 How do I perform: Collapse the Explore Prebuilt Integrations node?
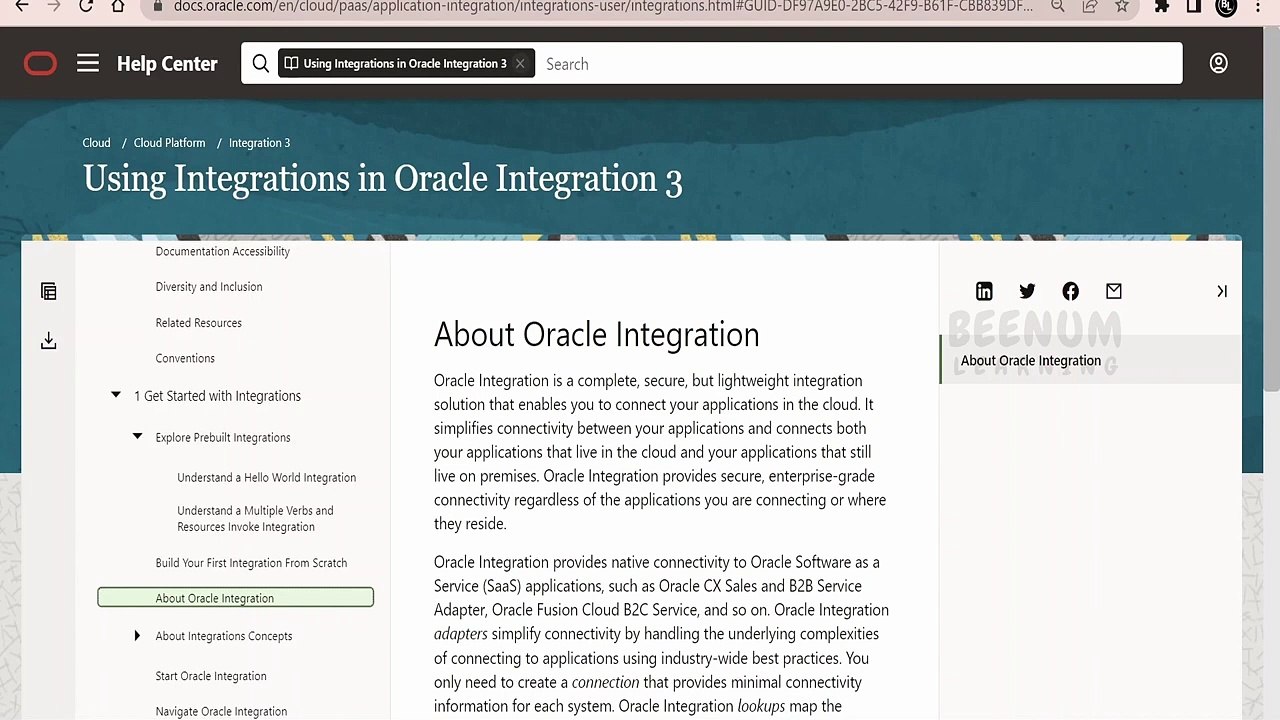click(137, 437)
